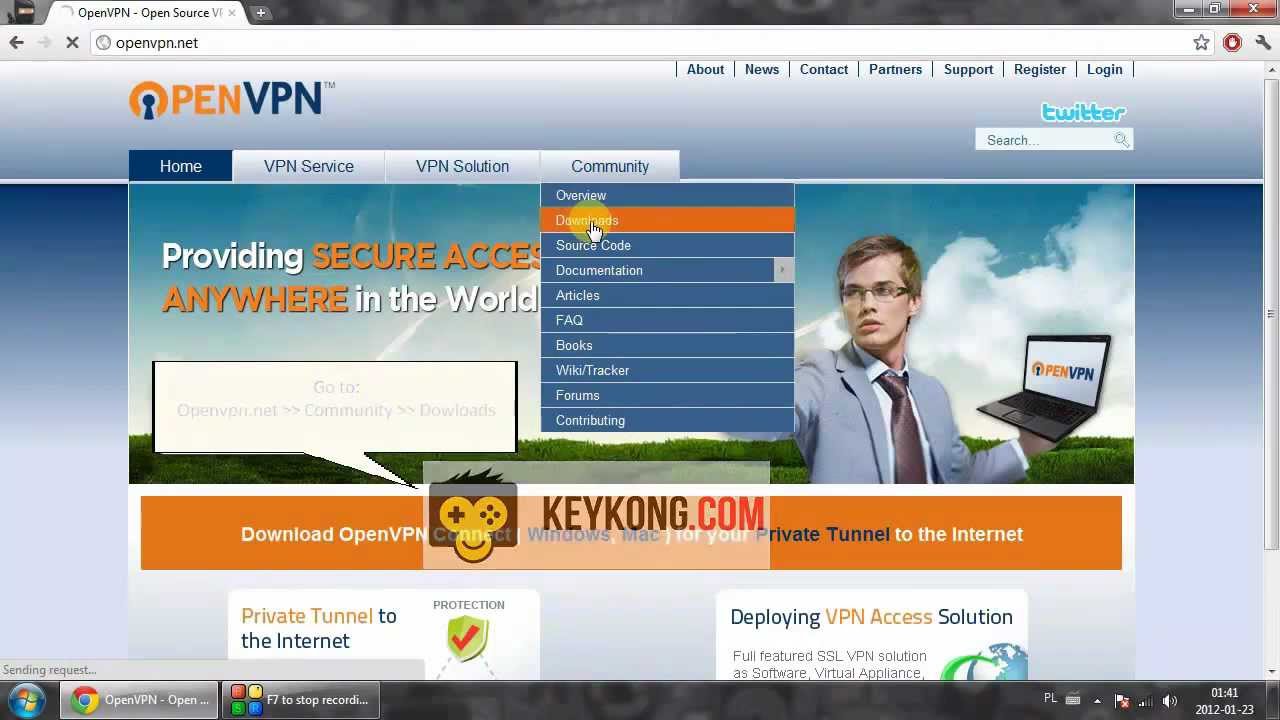
Task: Click the About link
Action: pos(705,69)
